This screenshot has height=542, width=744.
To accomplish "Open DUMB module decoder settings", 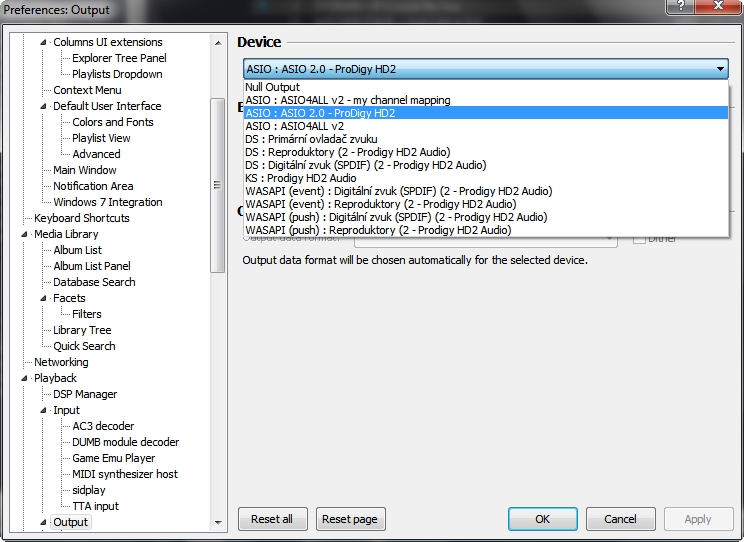I will click(125, 443).
